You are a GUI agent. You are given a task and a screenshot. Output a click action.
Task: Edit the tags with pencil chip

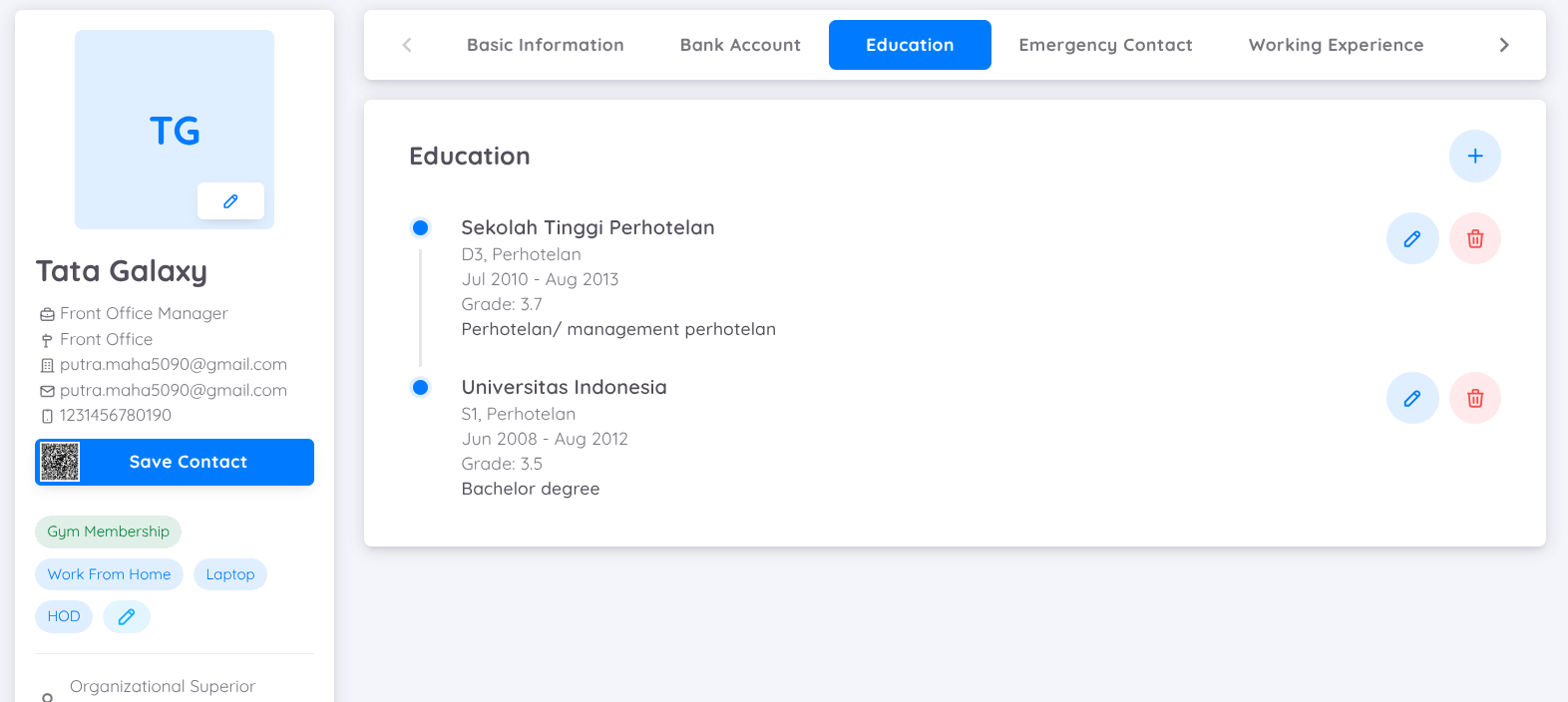click(x=127, y=616)
